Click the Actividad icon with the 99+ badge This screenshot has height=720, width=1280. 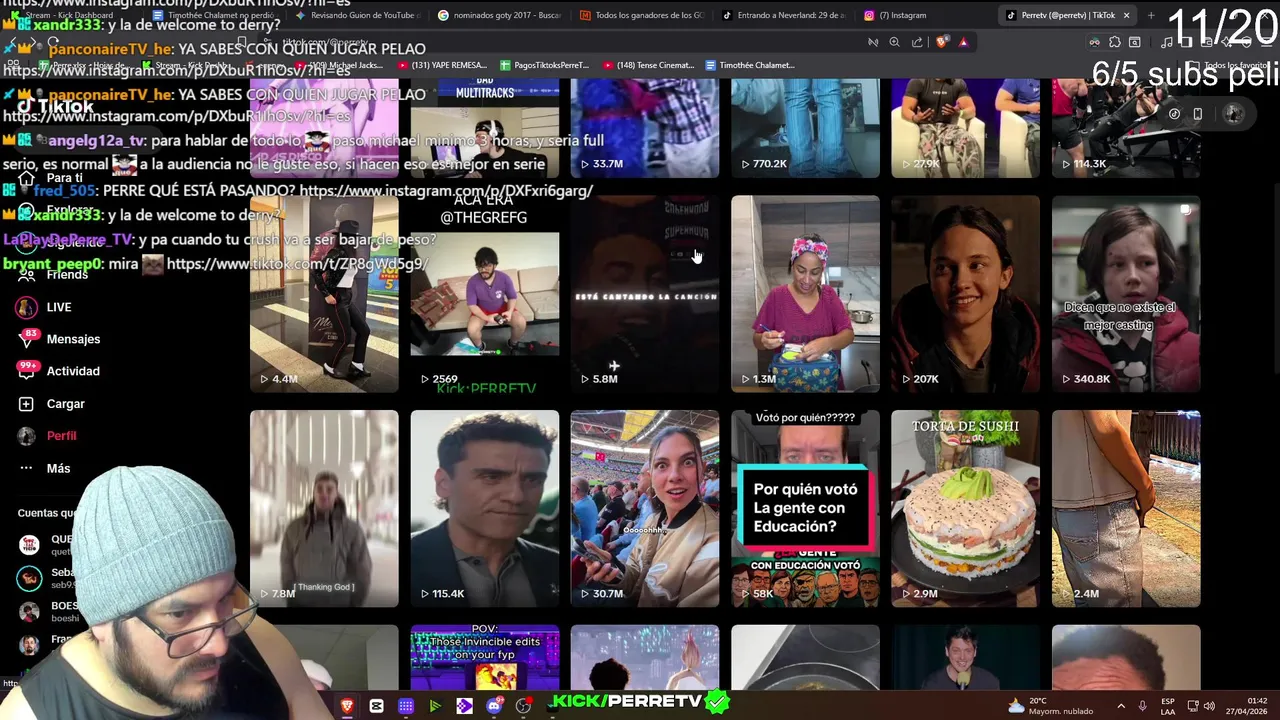(x=27, y=371)
